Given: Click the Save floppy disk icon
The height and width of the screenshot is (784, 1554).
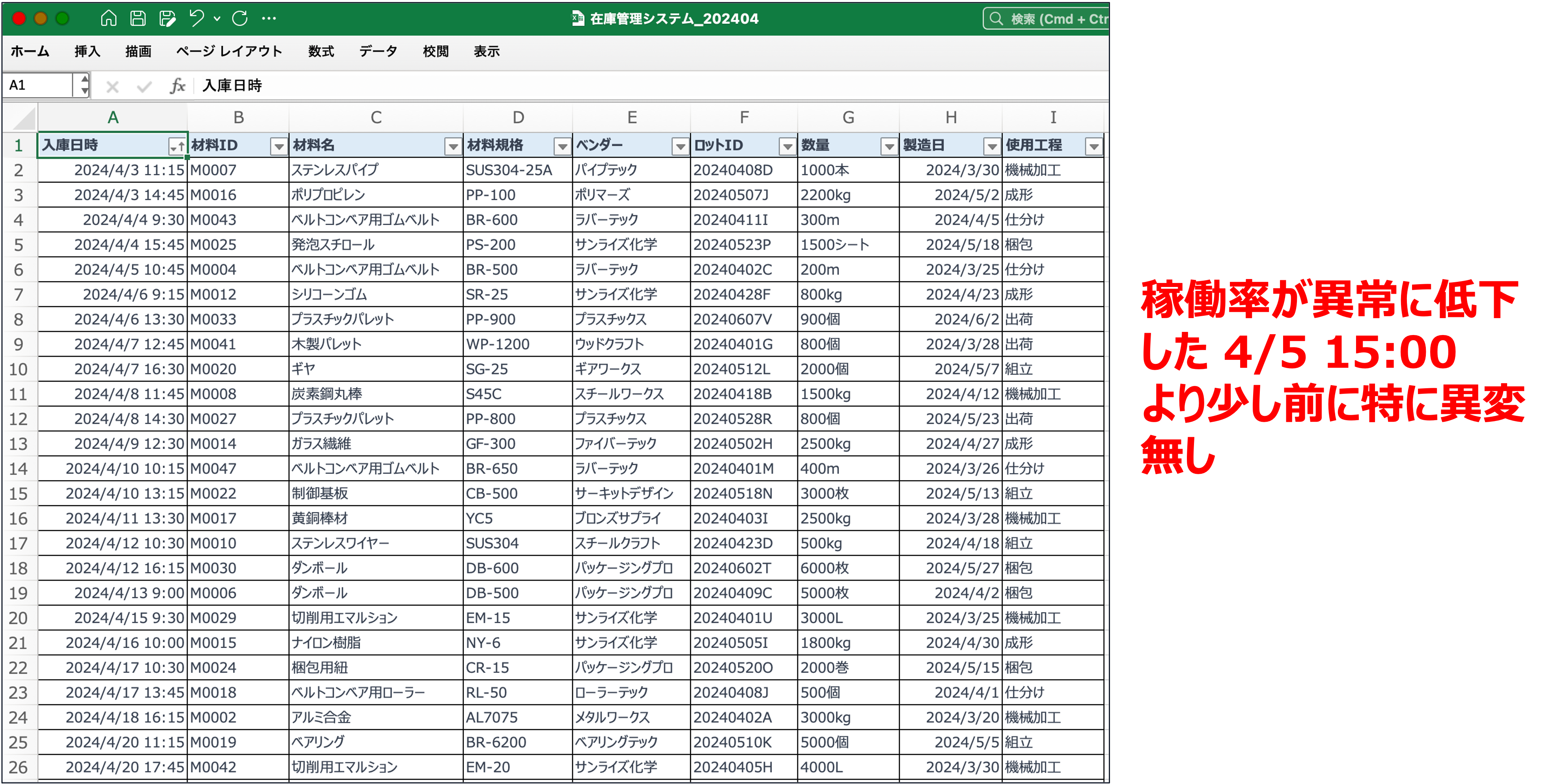Looking at the screenshot, I should click(138, 19).
